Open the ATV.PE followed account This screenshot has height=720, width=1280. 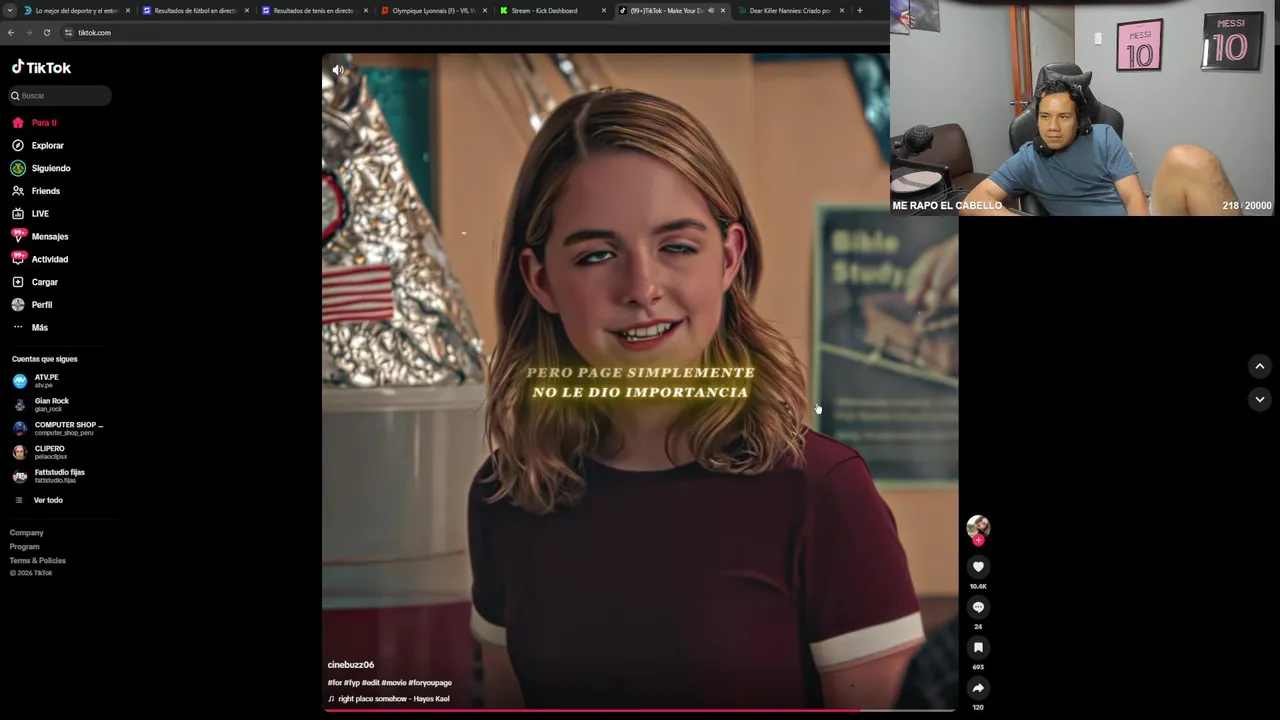point(46,381)
